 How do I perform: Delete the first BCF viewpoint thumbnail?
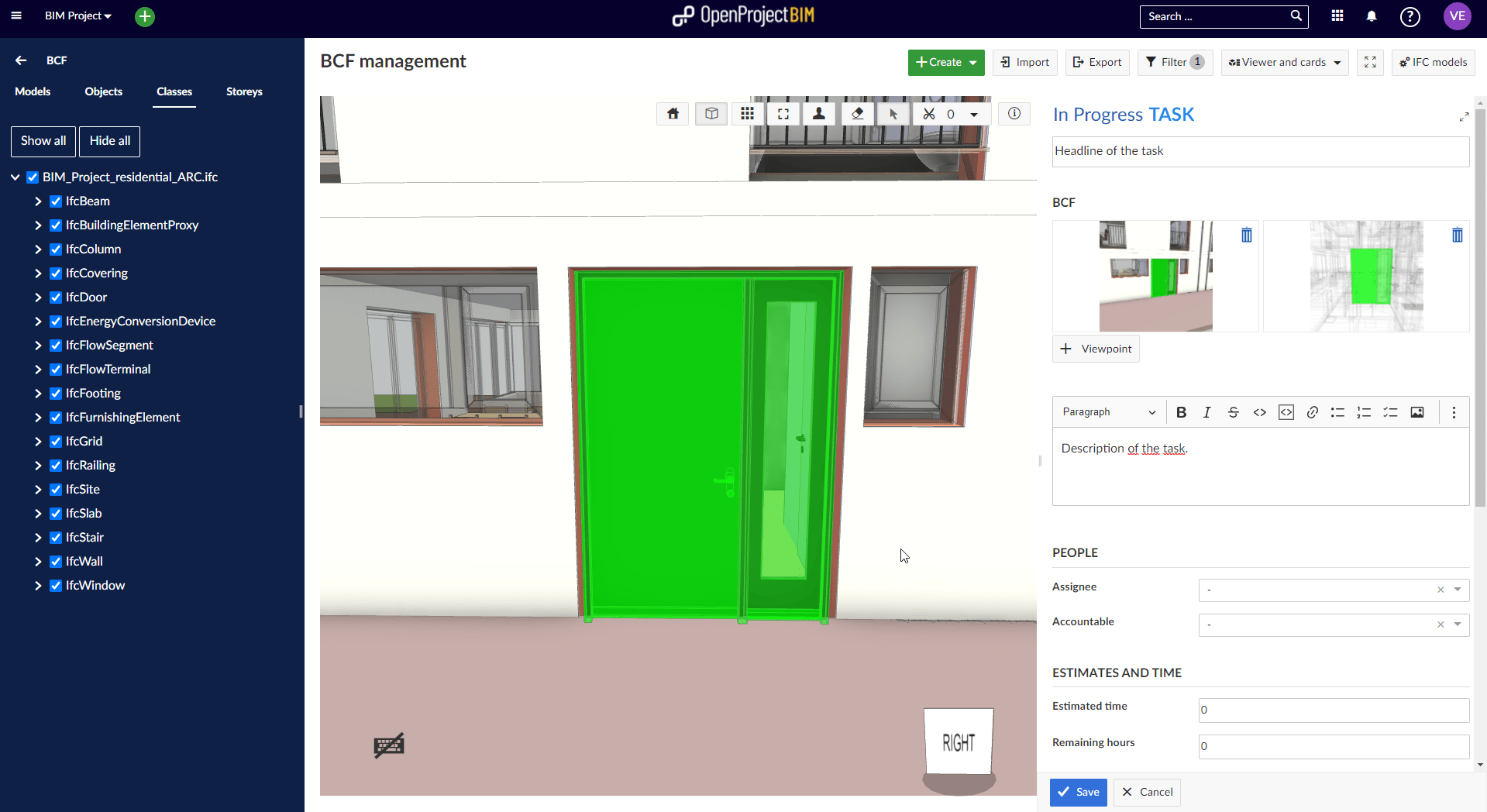pyautogui.click(x=1246, y=235)
